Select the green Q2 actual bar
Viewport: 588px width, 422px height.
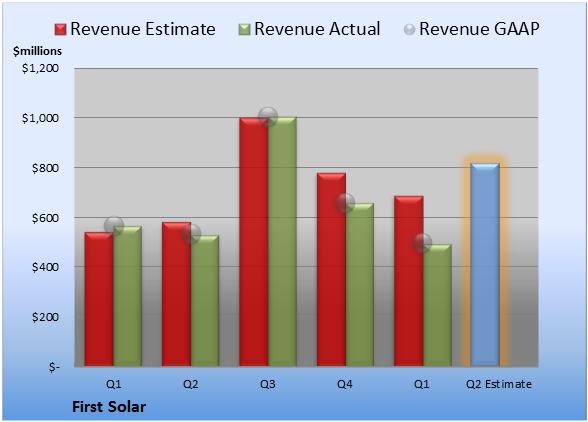[205, 300]
